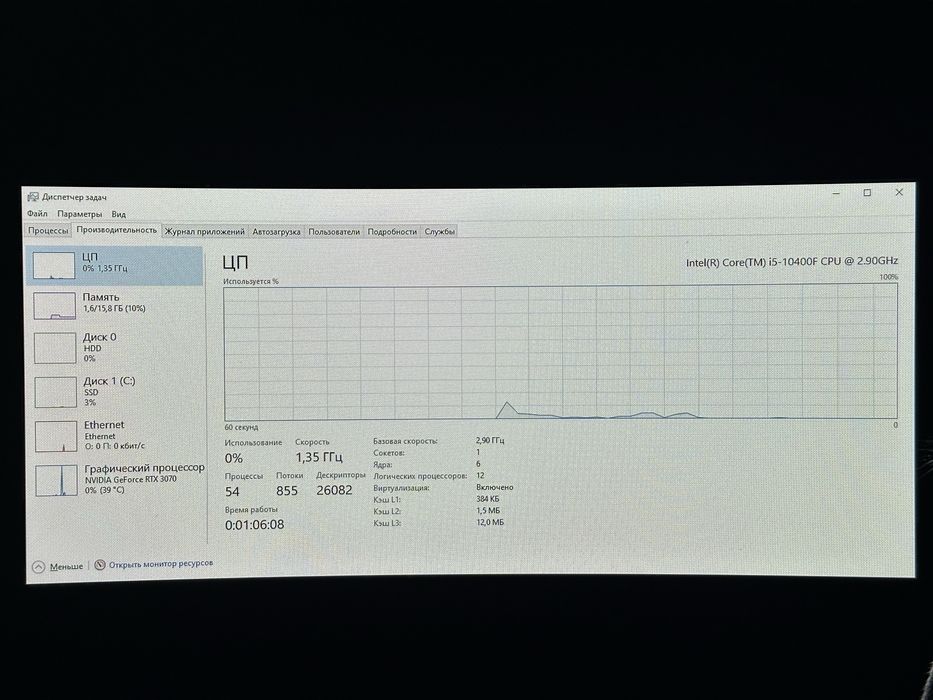Image resolution: width=933 pixels, height=700 pixels.
Task: Click the 1,6/15,8 ГБ (10%) memory text
Action: tap(114, 308)
